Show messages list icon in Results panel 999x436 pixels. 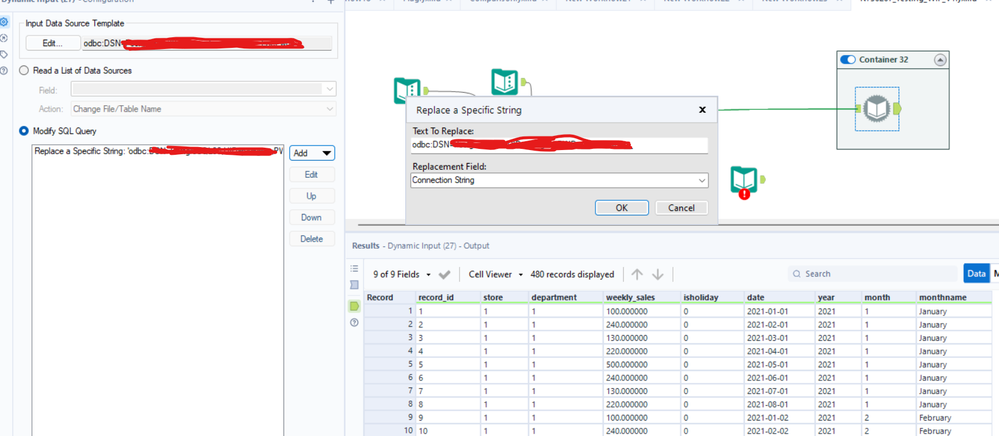354,268
